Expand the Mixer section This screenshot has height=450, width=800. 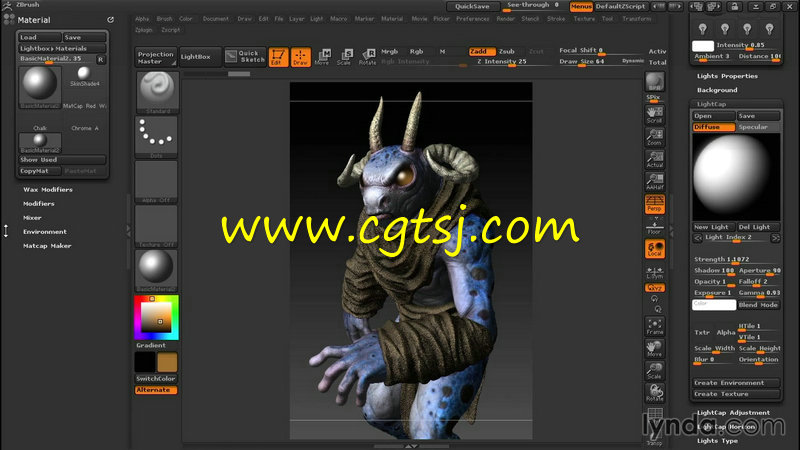(x=32, y=218)
